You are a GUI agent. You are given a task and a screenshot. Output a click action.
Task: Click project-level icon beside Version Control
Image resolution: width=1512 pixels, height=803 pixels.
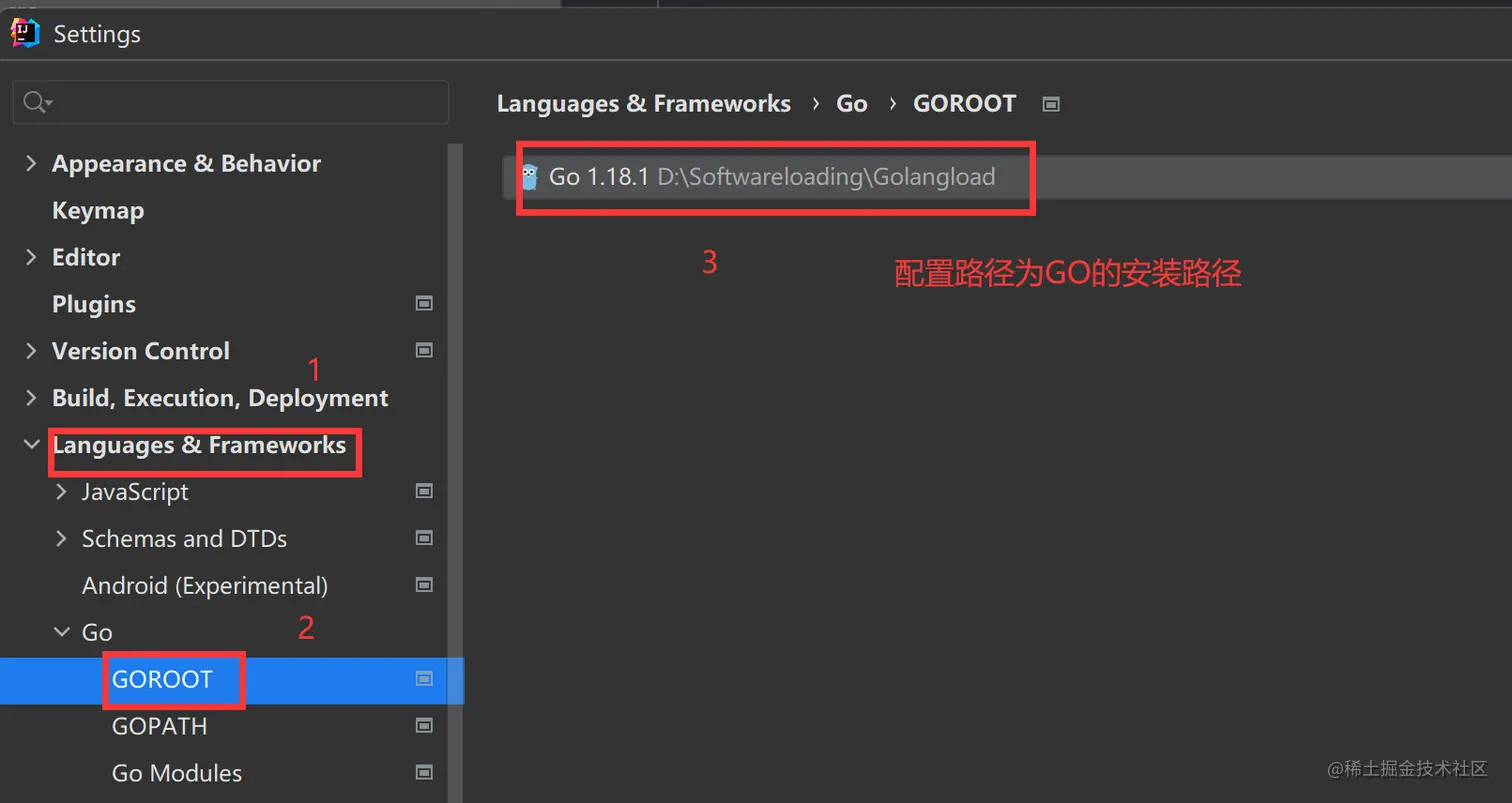[424, 350]
